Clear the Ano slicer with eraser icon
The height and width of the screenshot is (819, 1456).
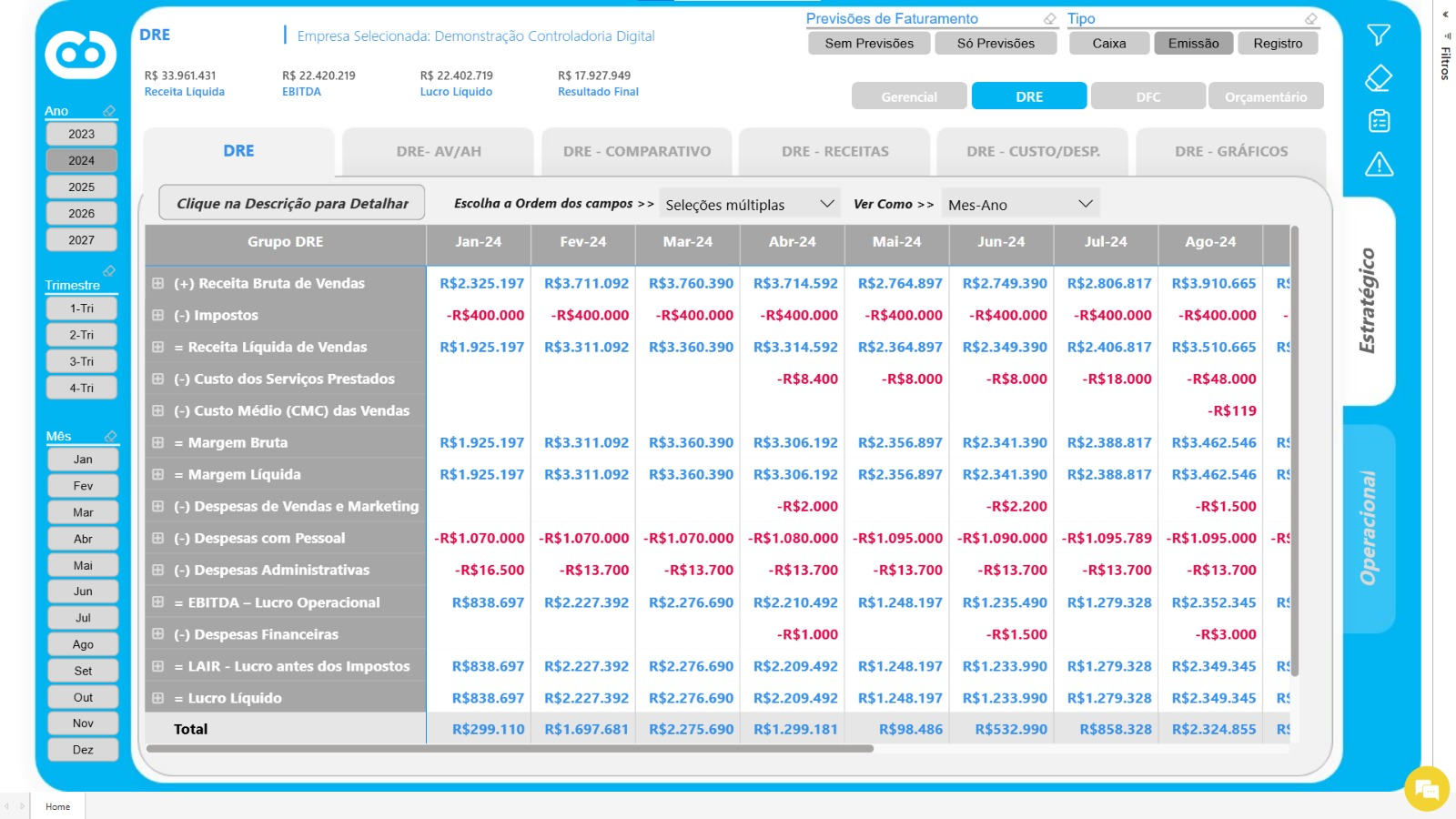coord(109,111)
